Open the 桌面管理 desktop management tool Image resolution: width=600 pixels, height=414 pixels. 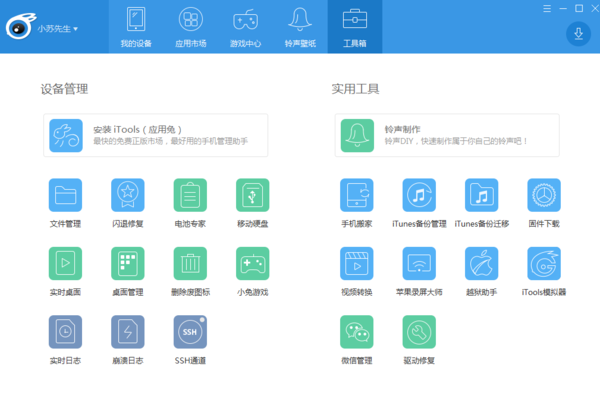click(128, 264)
